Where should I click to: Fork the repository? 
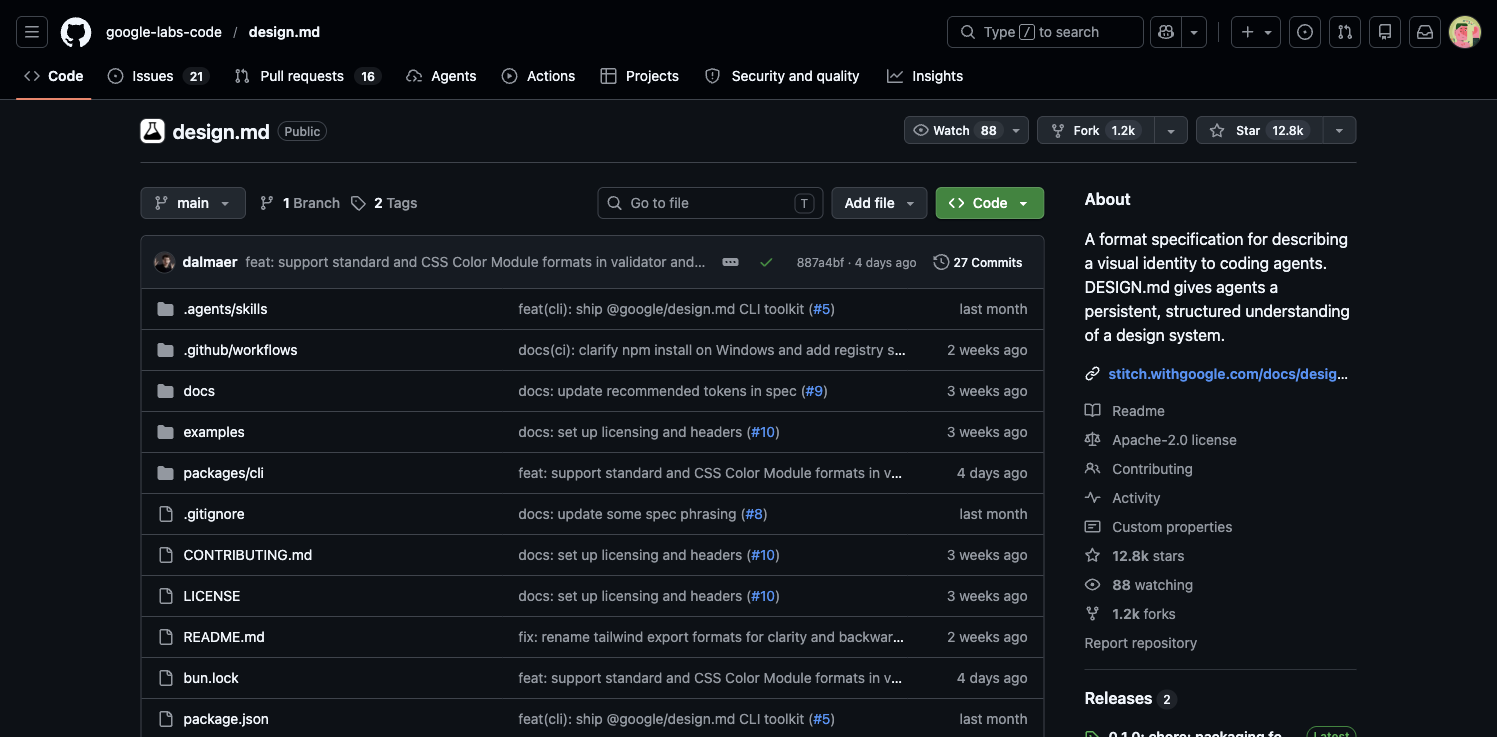1096,131
